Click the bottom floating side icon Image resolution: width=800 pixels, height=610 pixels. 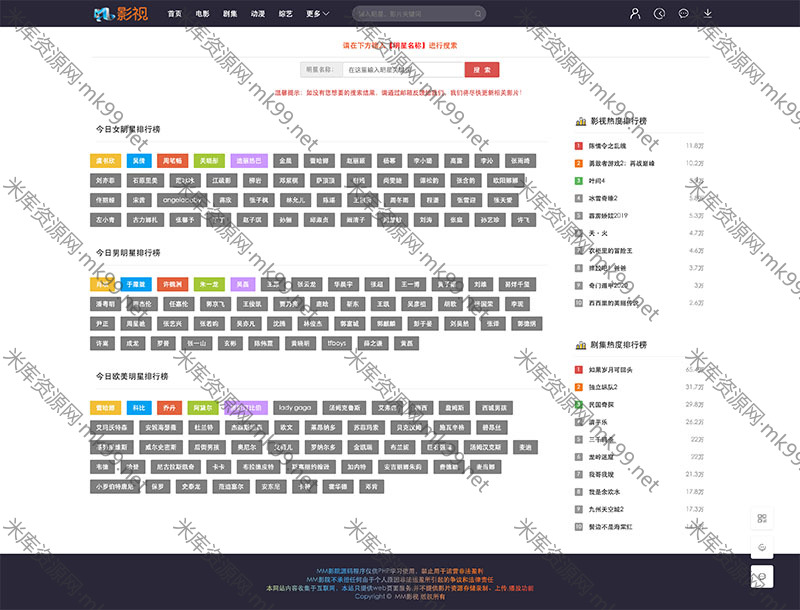click(x=762, y=576)
